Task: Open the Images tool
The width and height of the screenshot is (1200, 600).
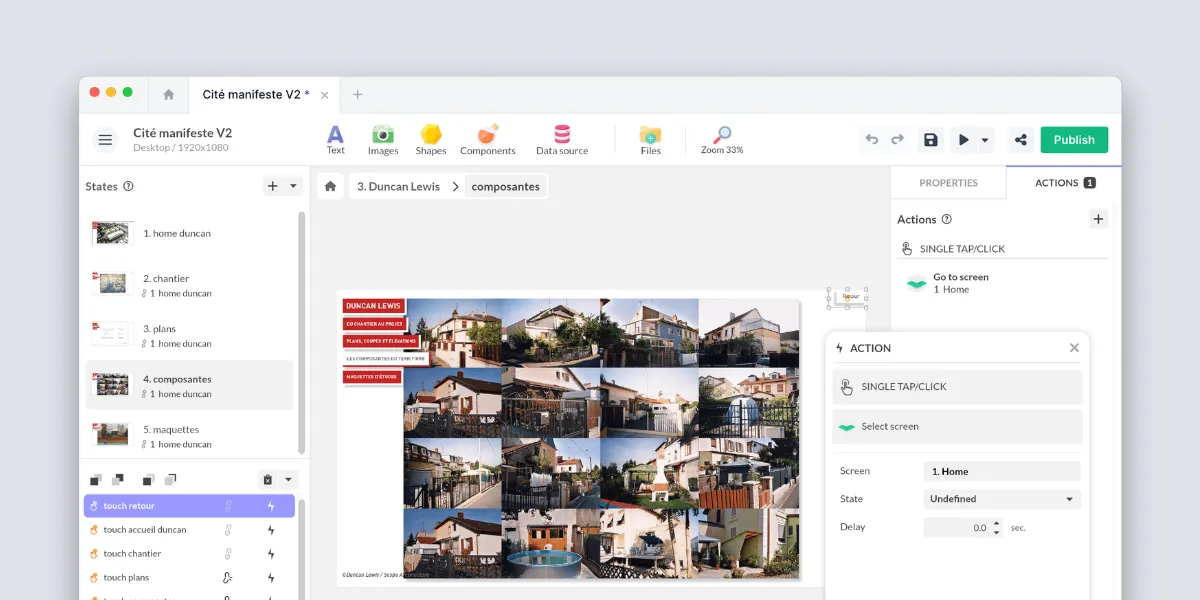Action: 382,139
